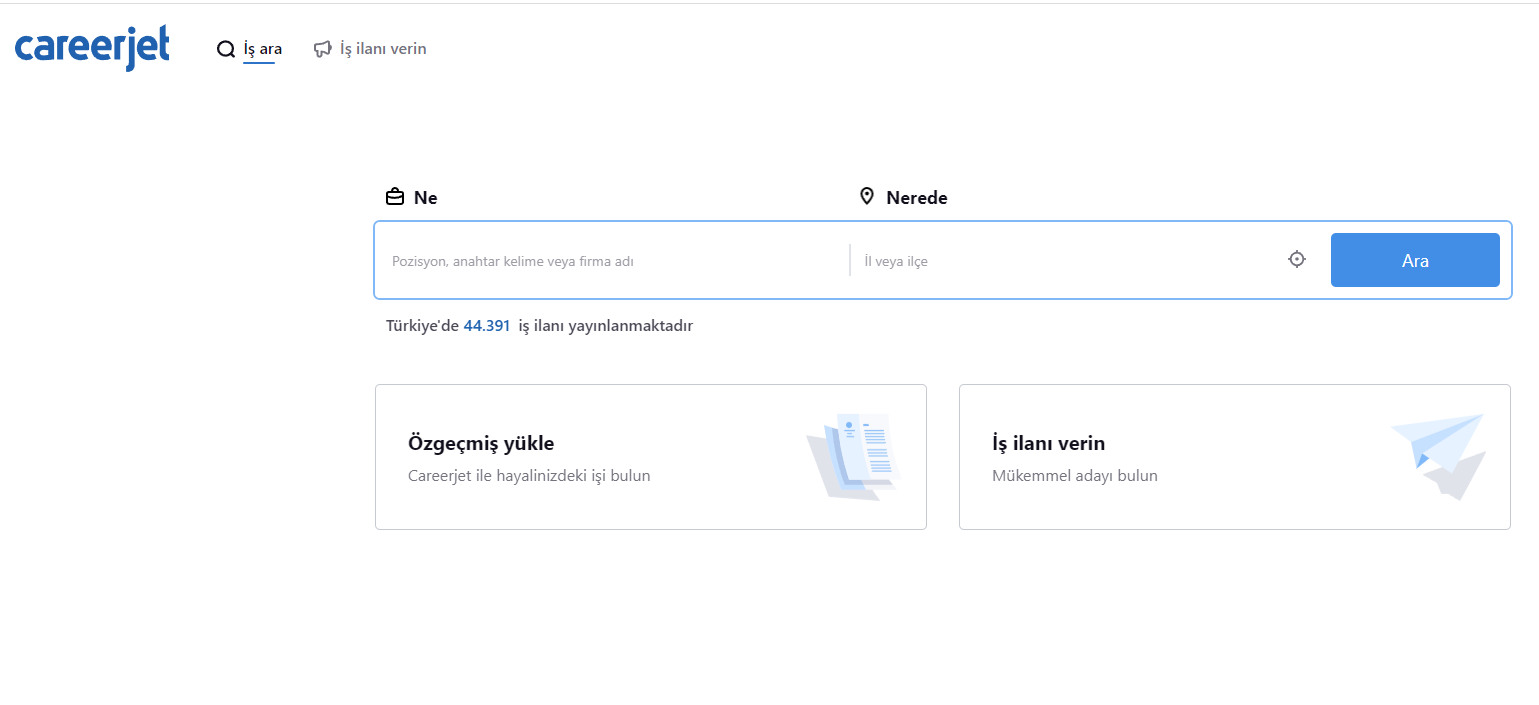The width and height of the screenshot is (1539, 705).
Task: Click the Özgeçmiş yükle card title
Action: [481, 443]
